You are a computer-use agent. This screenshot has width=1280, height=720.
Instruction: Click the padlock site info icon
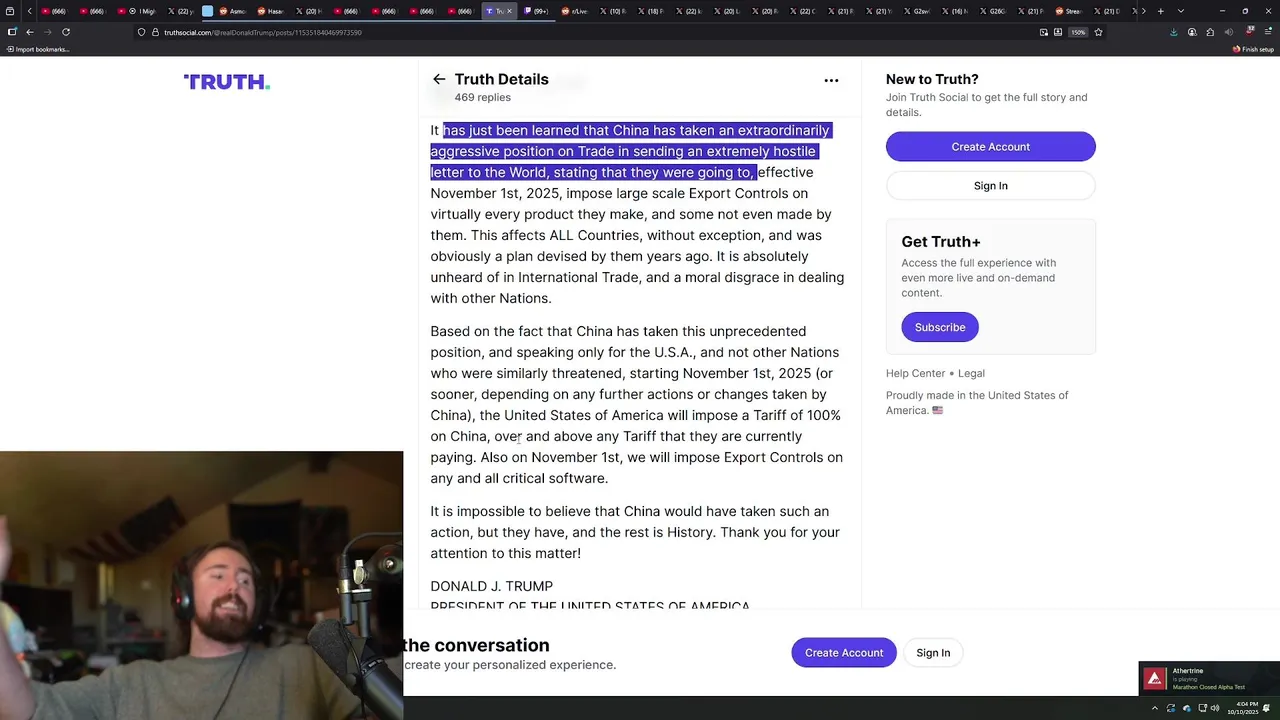(x=155, y=32)
